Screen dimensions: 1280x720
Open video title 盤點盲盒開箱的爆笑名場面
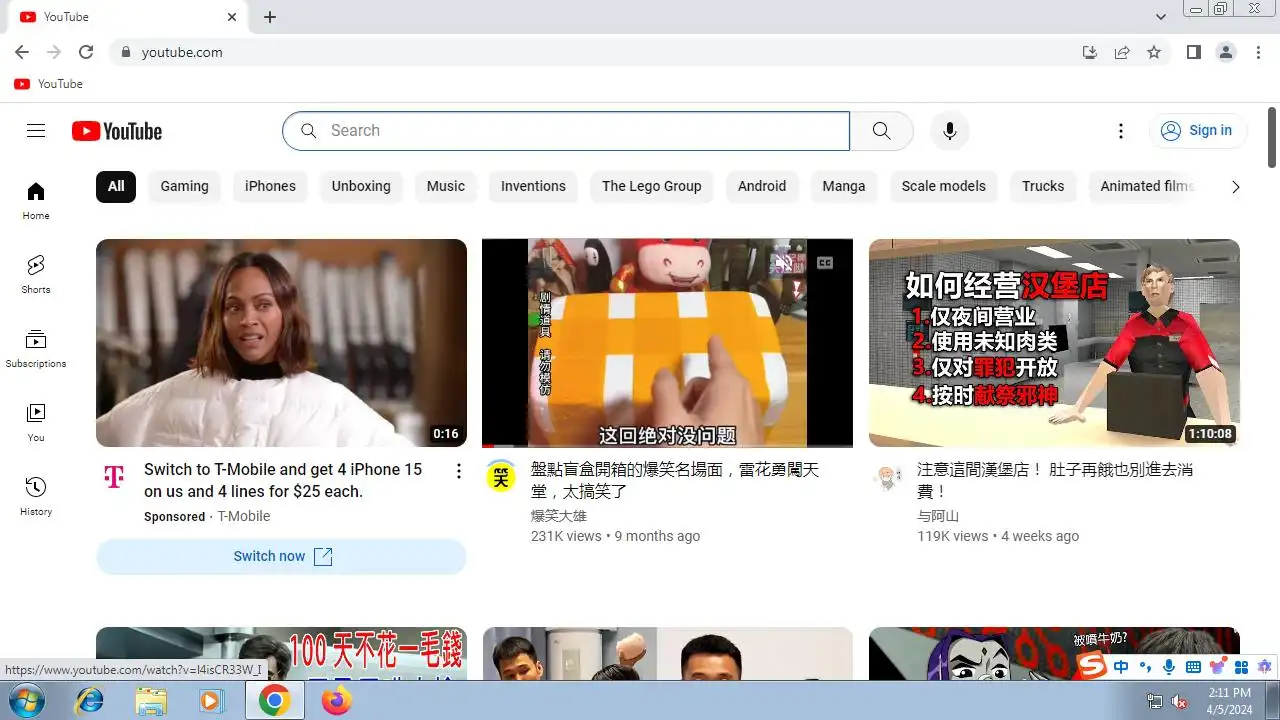[x=675, y=480]
